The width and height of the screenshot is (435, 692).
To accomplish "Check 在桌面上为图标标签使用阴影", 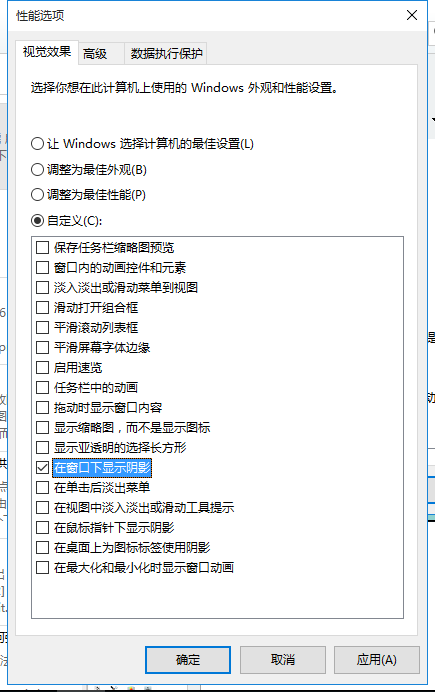I will pos(42,547).
